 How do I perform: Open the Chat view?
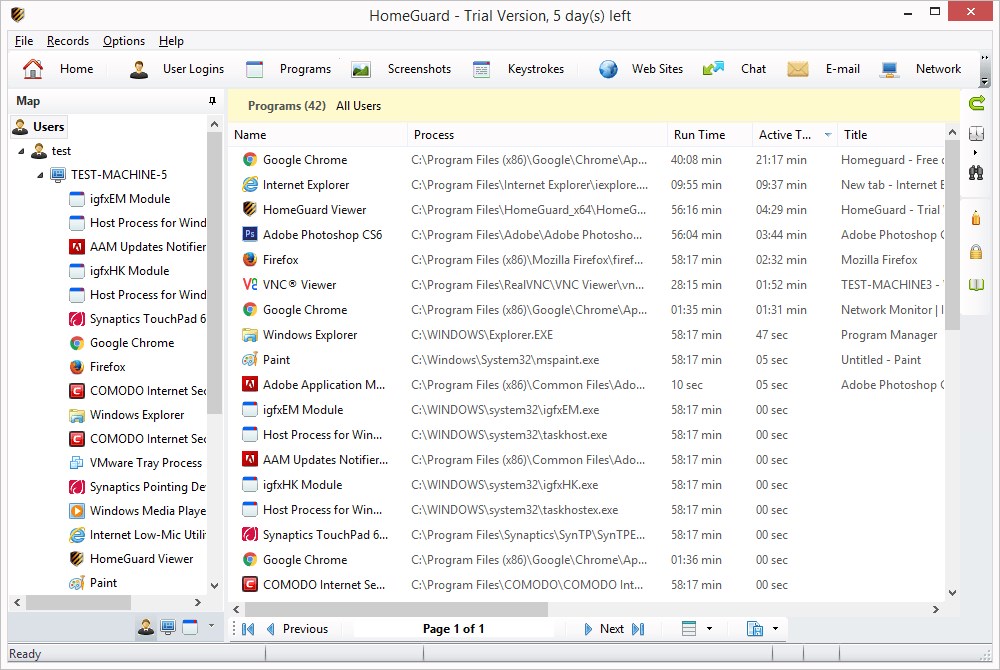734,69
